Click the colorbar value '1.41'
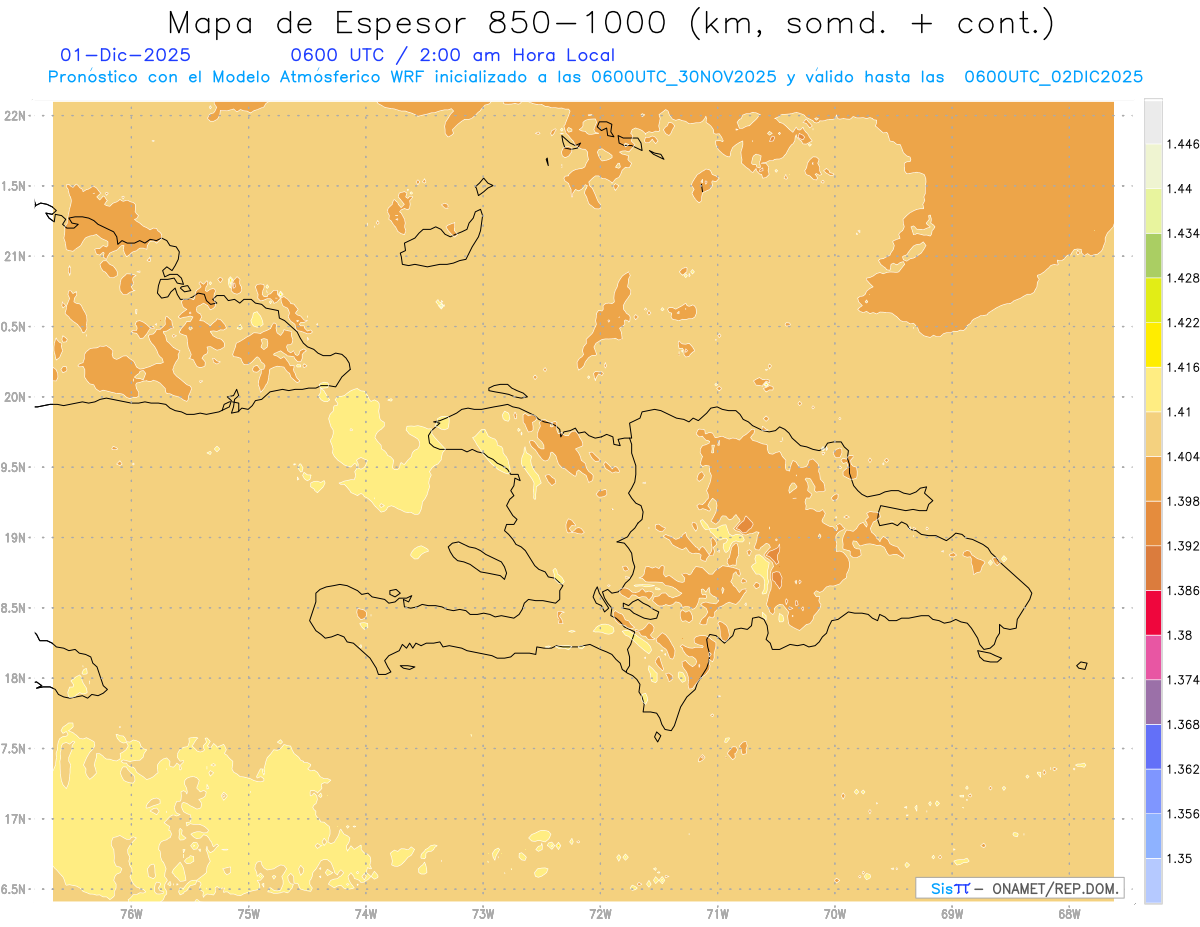Screen dimensions: 1200x927 tap(1180, 412)
